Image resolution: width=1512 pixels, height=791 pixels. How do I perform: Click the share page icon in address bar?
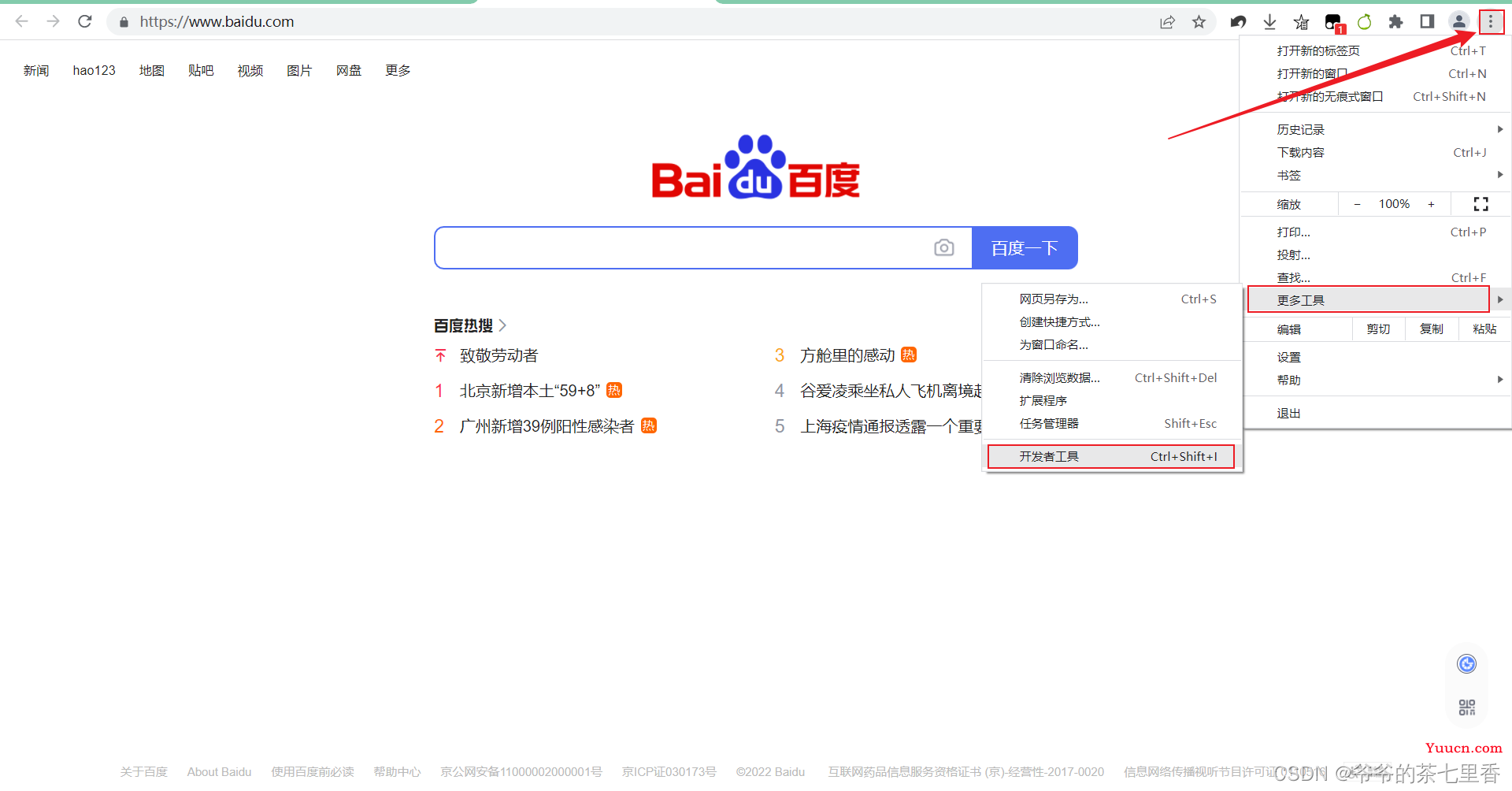point(1167,22)
